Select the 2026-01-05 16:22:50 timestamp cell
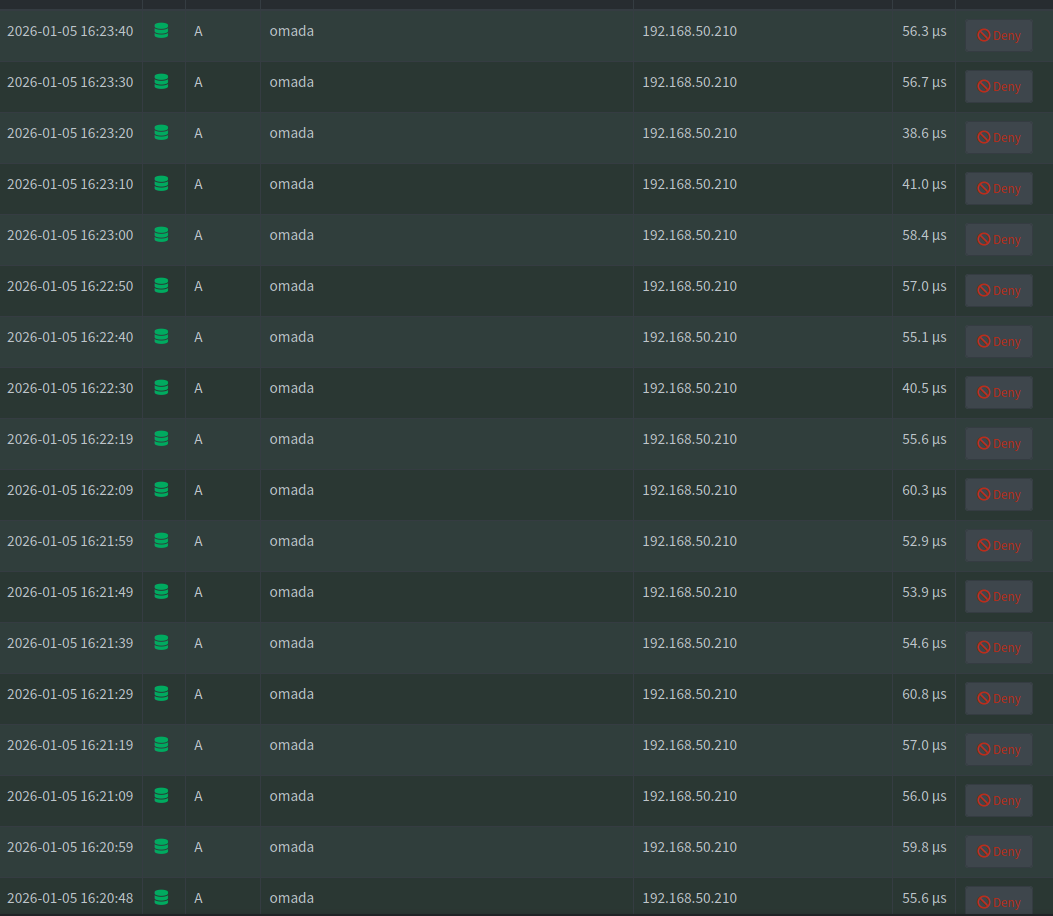 pos(70,286)
